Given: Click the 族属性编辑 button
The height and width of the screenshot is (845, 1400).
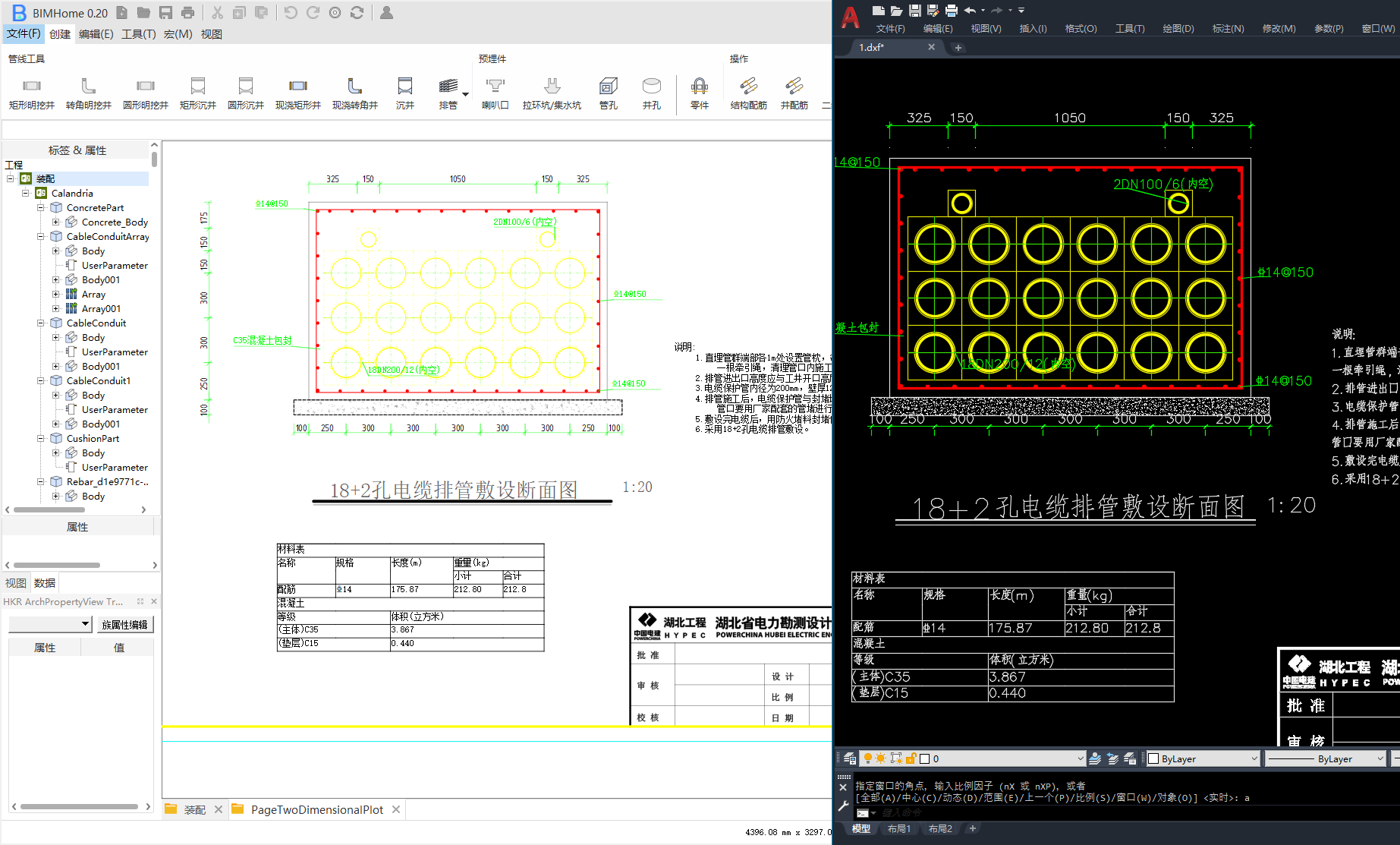Looking at the screenshot, I should [x=124, y=625].
